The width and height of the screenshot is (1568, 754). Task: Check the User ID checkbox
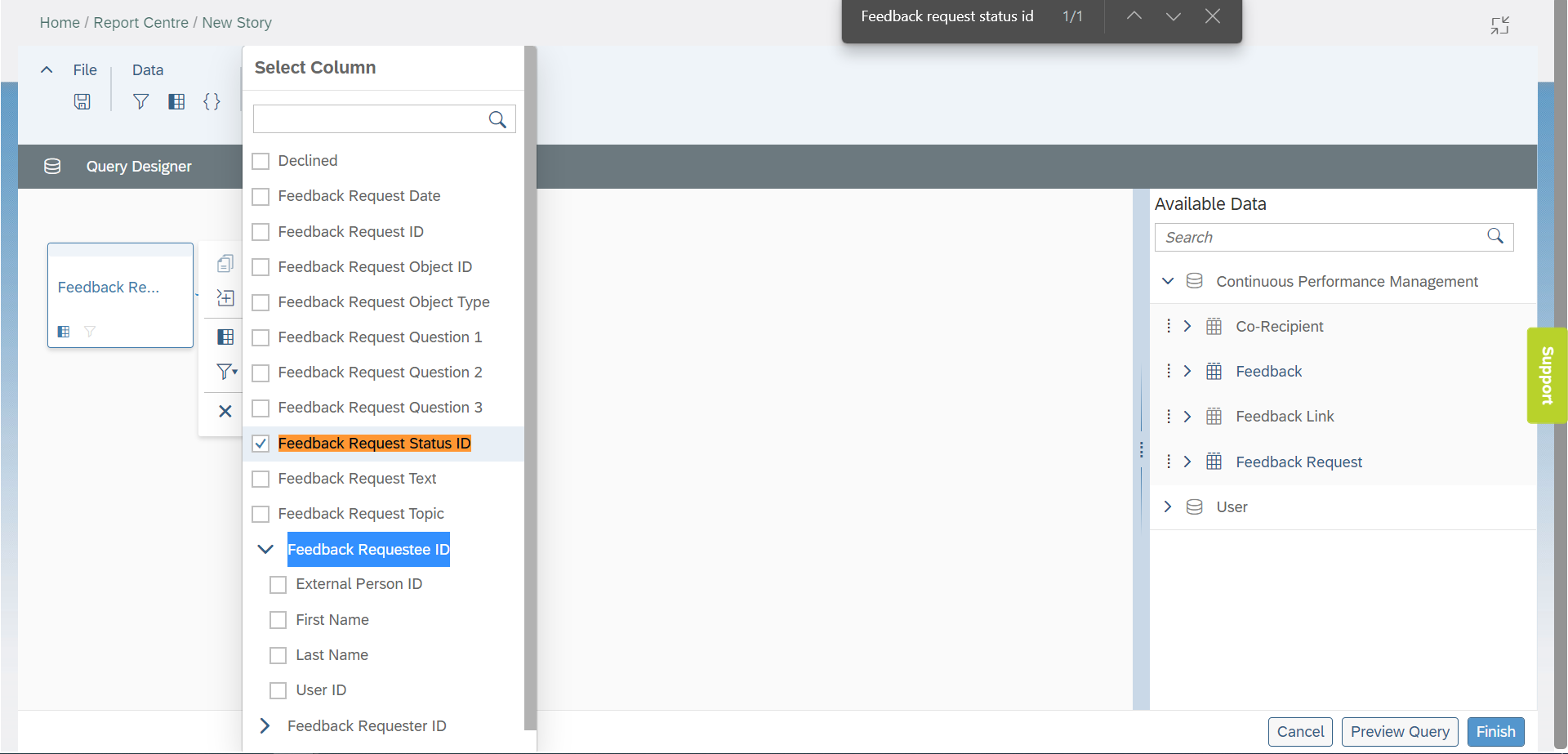[x=278, y=690]
